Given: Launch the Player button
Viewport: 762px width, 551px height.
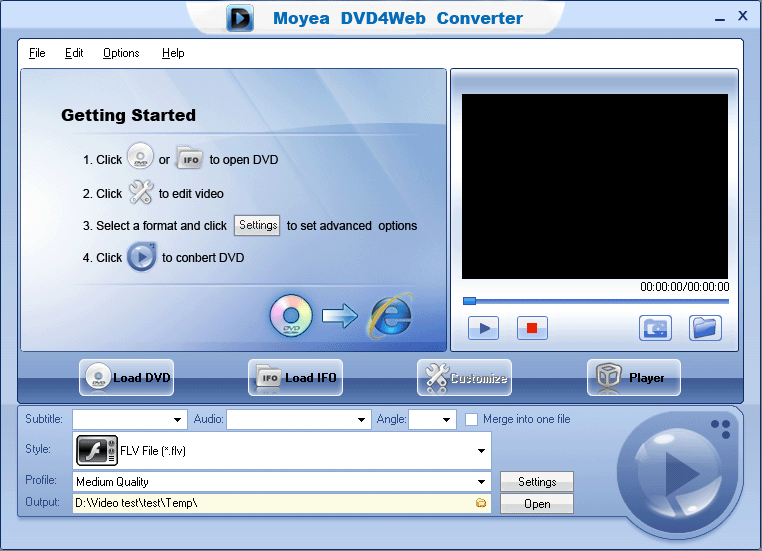Looking at the screenshot, I should [x=633, y=377].
